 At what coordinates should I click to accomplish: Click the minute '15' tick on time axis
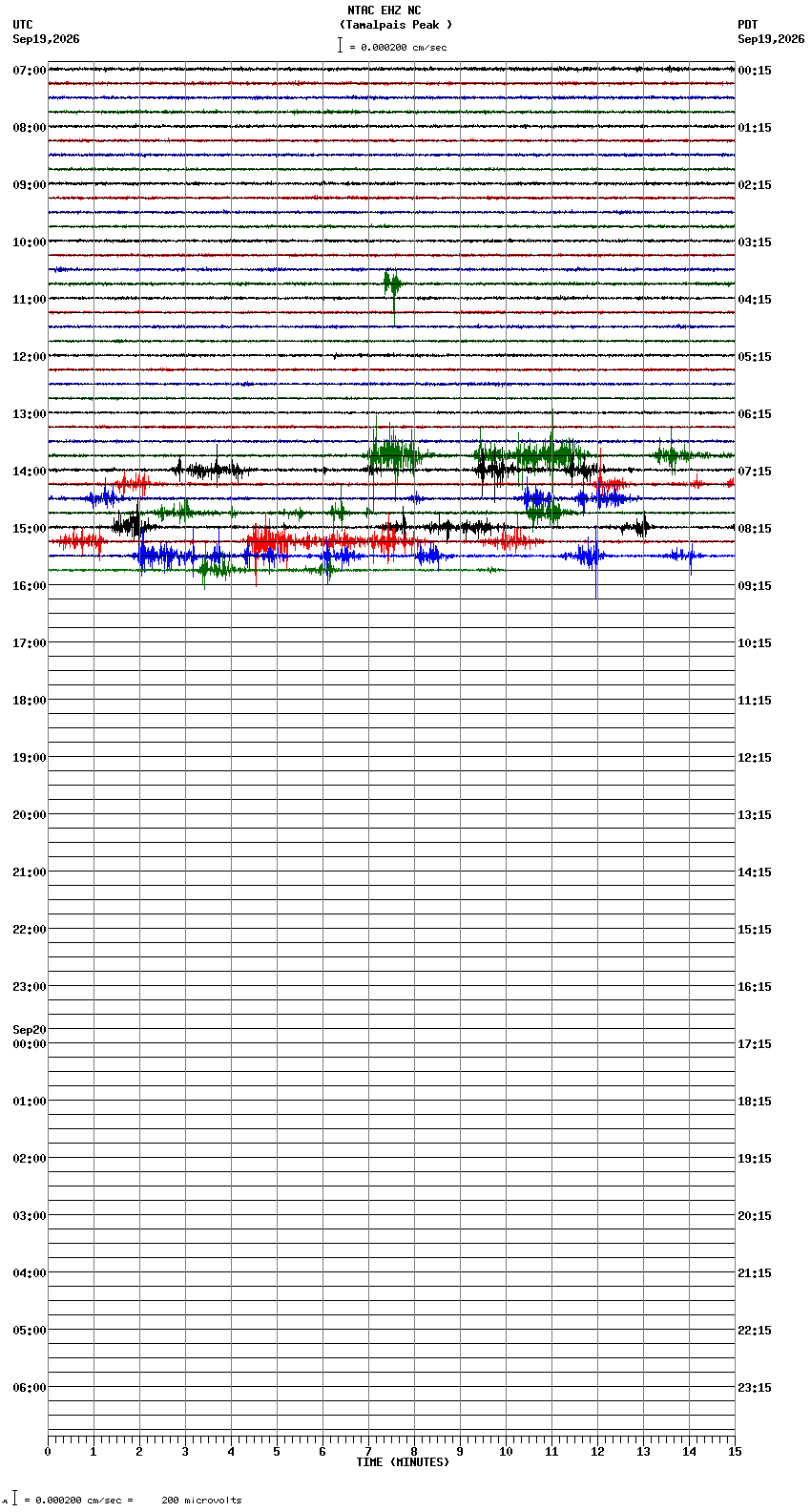click(x=735, y=1452)
